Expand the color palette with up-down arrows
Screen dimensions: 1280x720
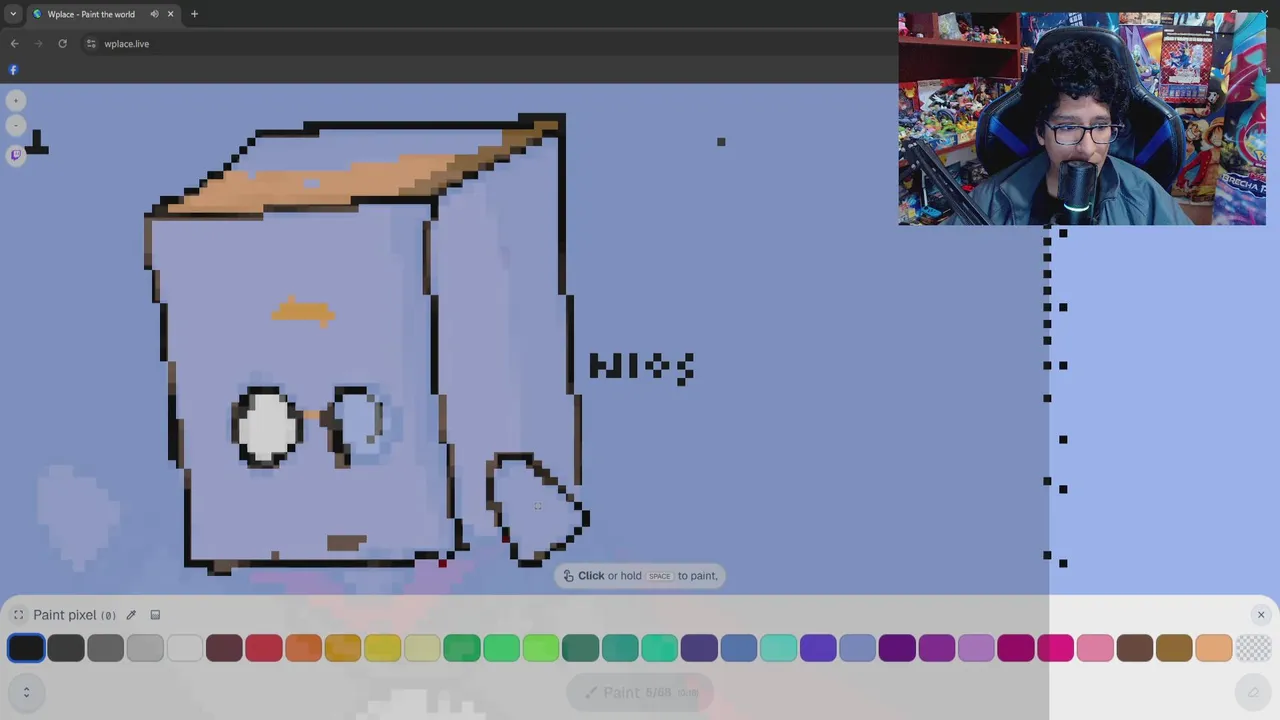click(26, 691)
